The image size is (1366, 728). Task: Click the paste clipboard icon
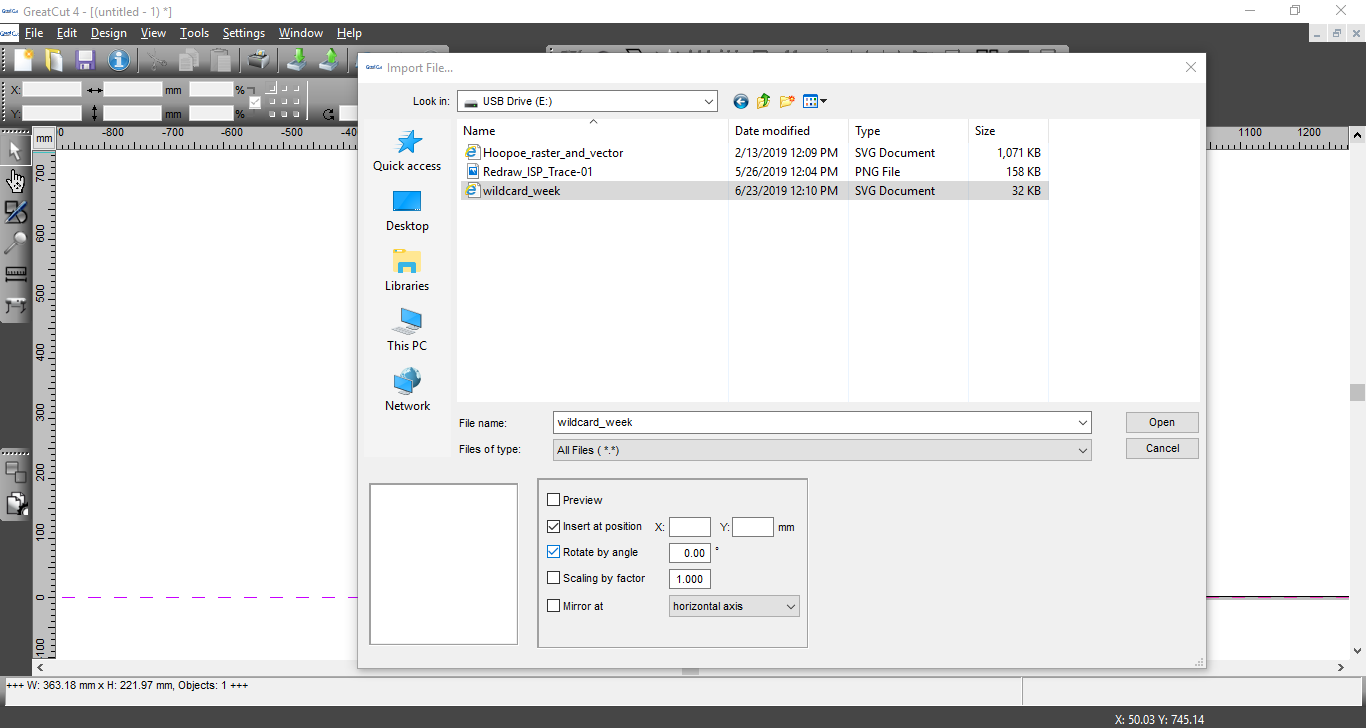[221, 60]
